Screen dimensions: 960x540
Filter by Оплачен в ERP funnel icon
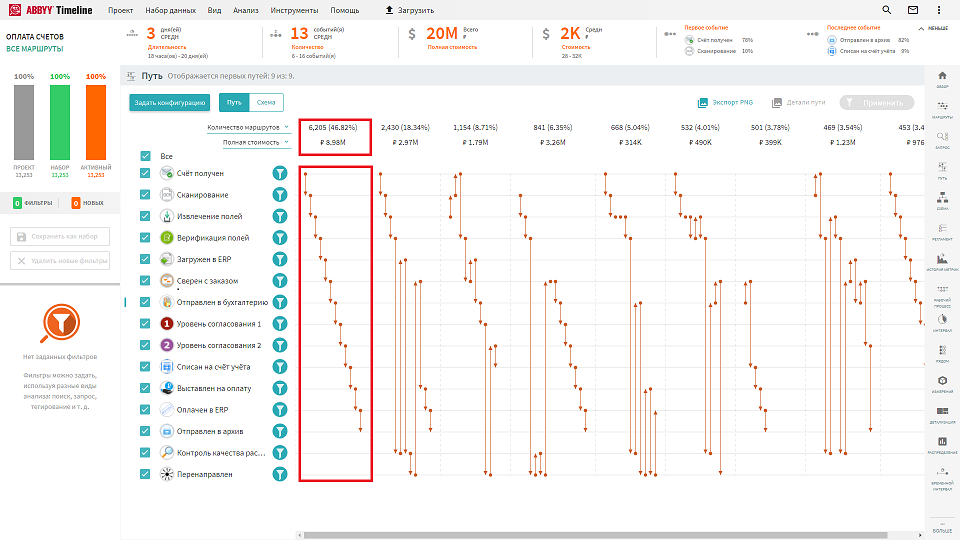(280, 410)
